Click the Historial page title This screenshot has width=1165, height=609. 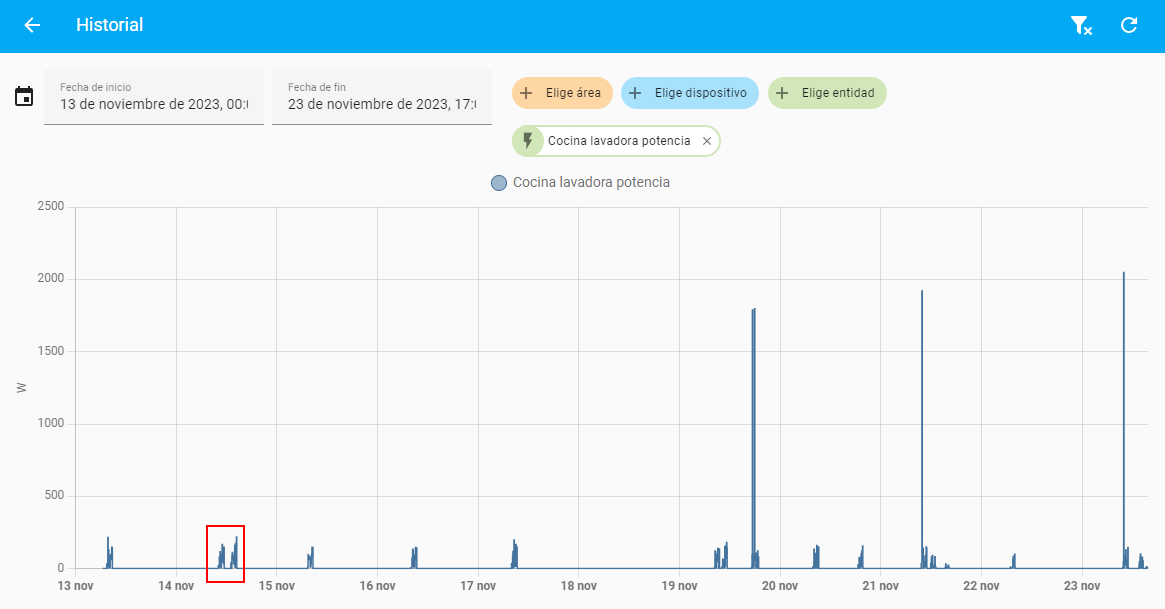[109, 25]
